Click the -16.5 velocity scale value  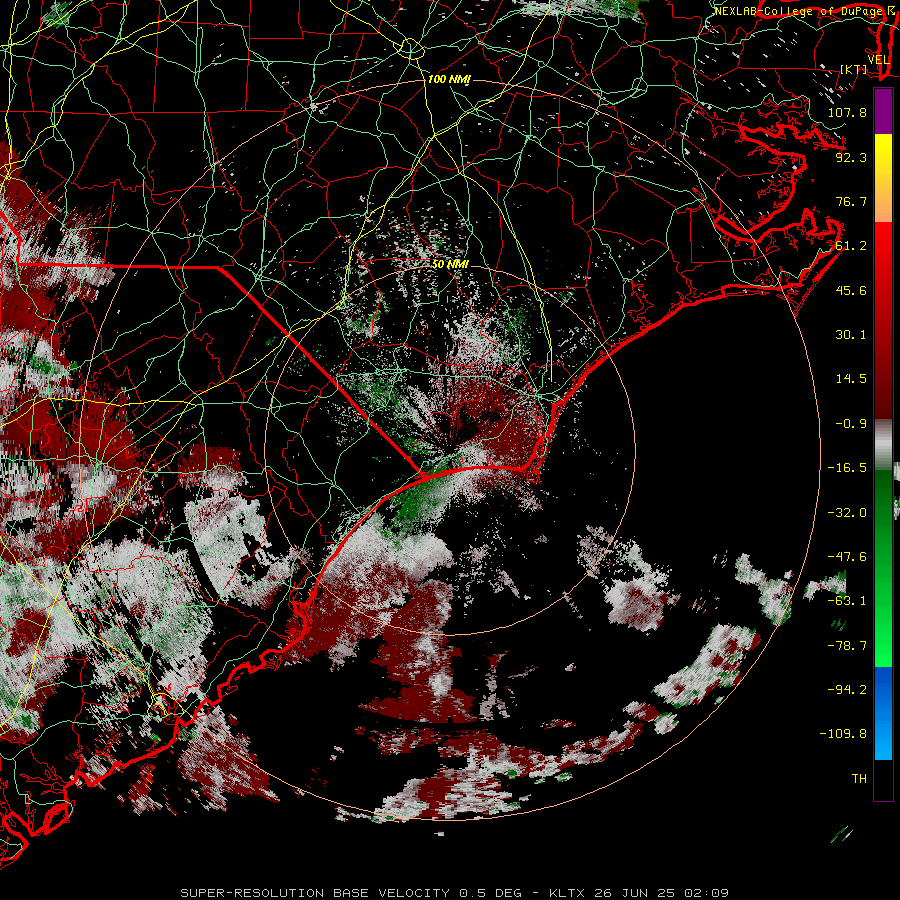[x=847, y=468]
